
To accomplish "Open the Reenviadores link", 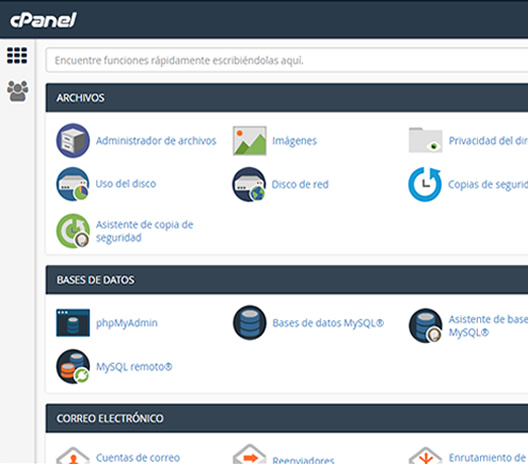I will click(303, 460).
